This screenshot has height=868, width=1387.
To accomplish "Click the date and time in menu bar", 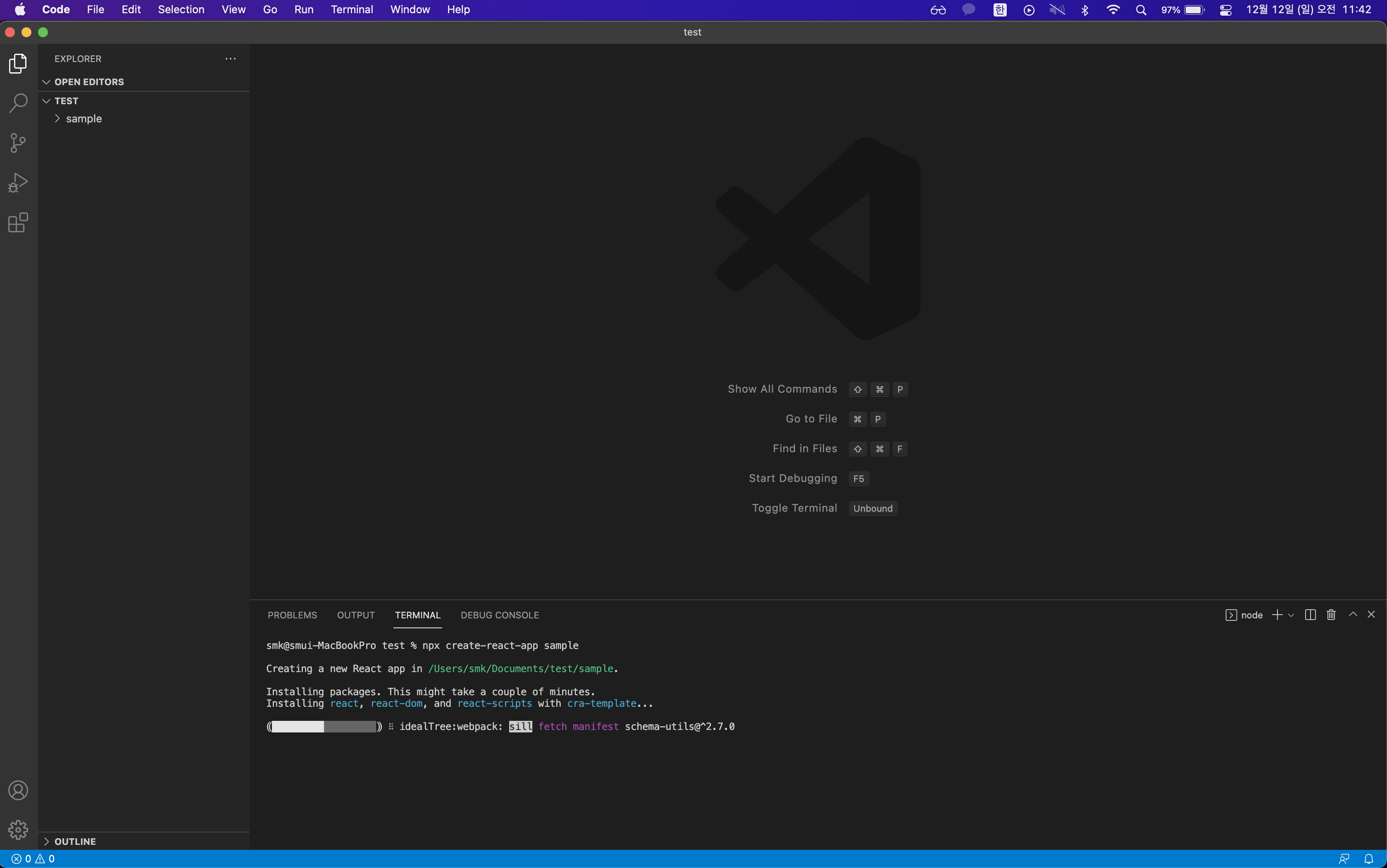I will (x=1308, y=10).
